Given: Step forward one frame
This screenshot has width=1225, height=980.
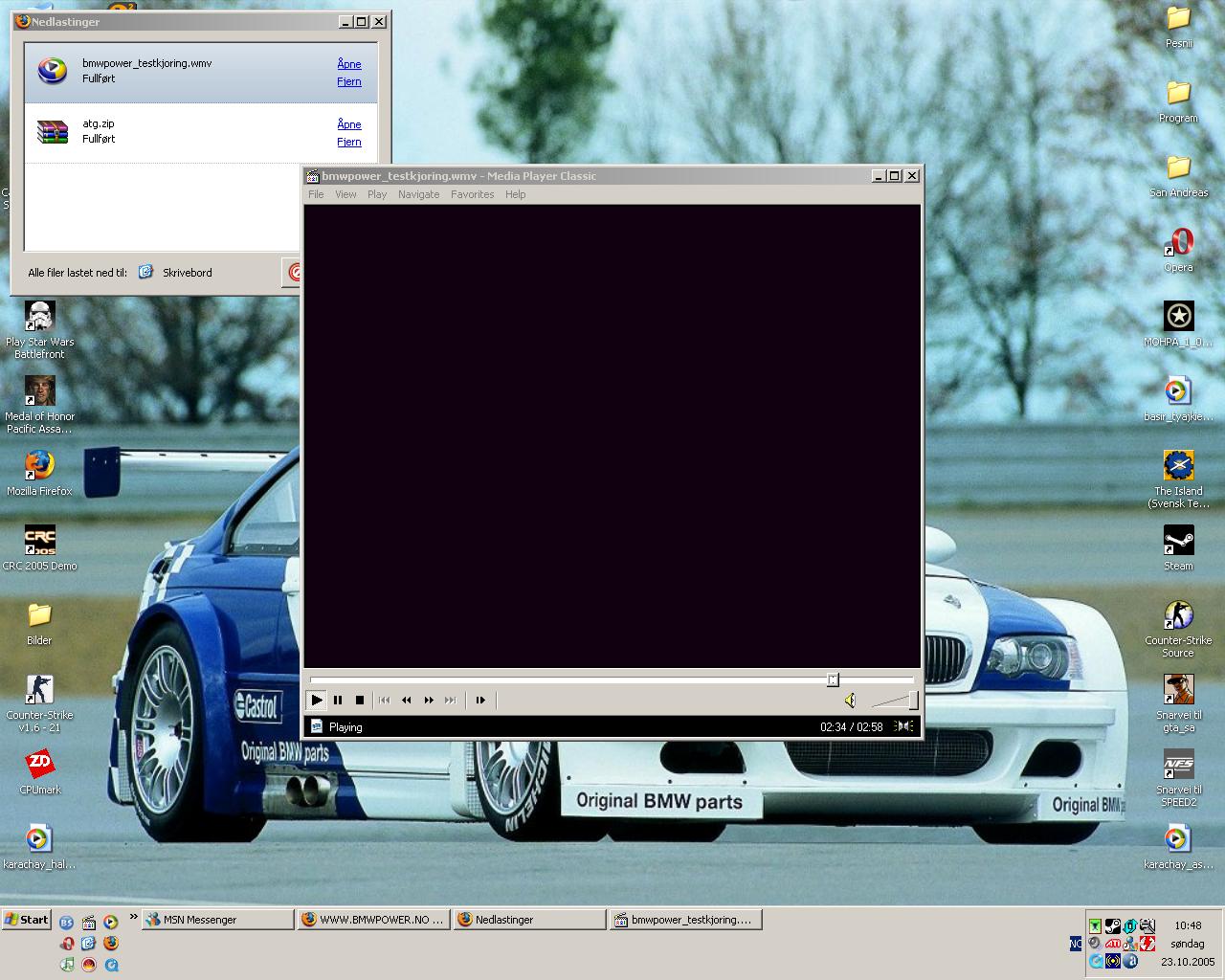Looking at the screenshot, I should (x=480, y=700).
